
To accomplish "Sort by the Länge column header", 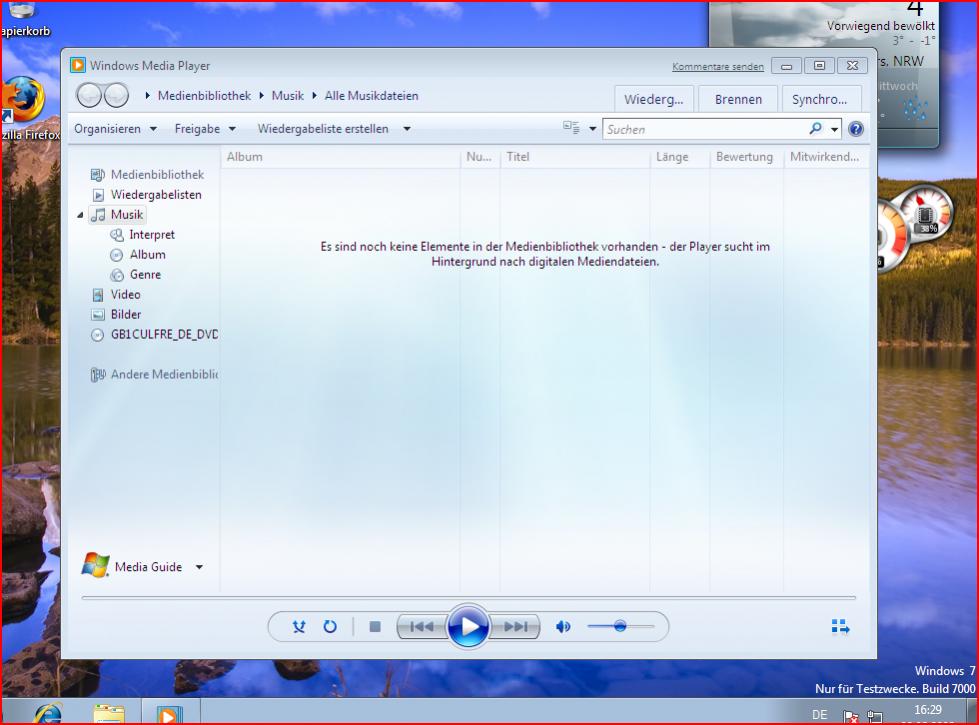I will click(679, 157).
